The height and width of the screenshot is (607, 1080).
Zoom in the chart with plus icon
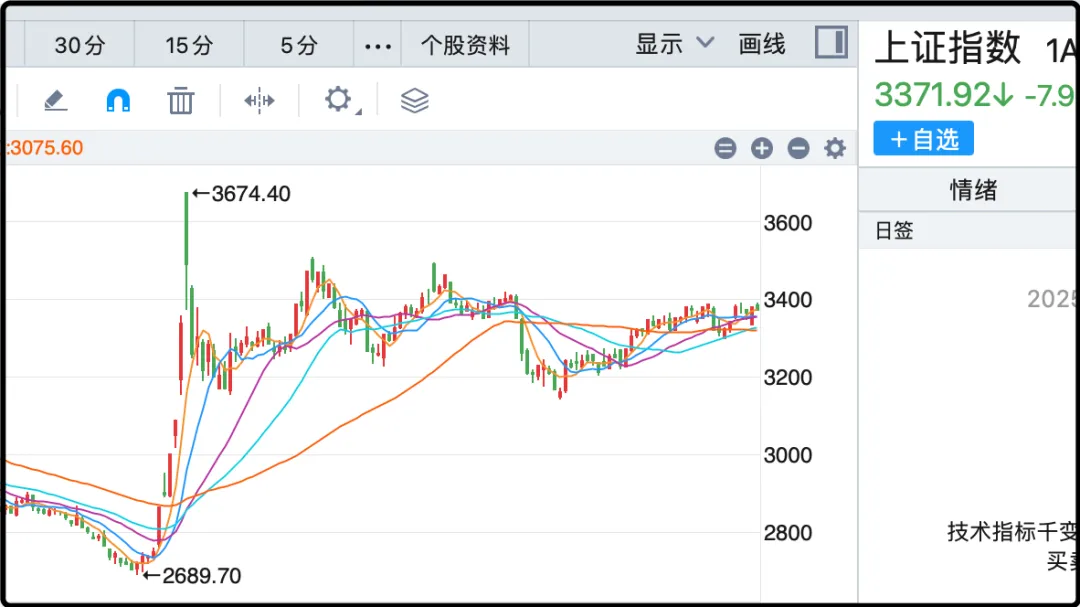click(x=762, y=149)
